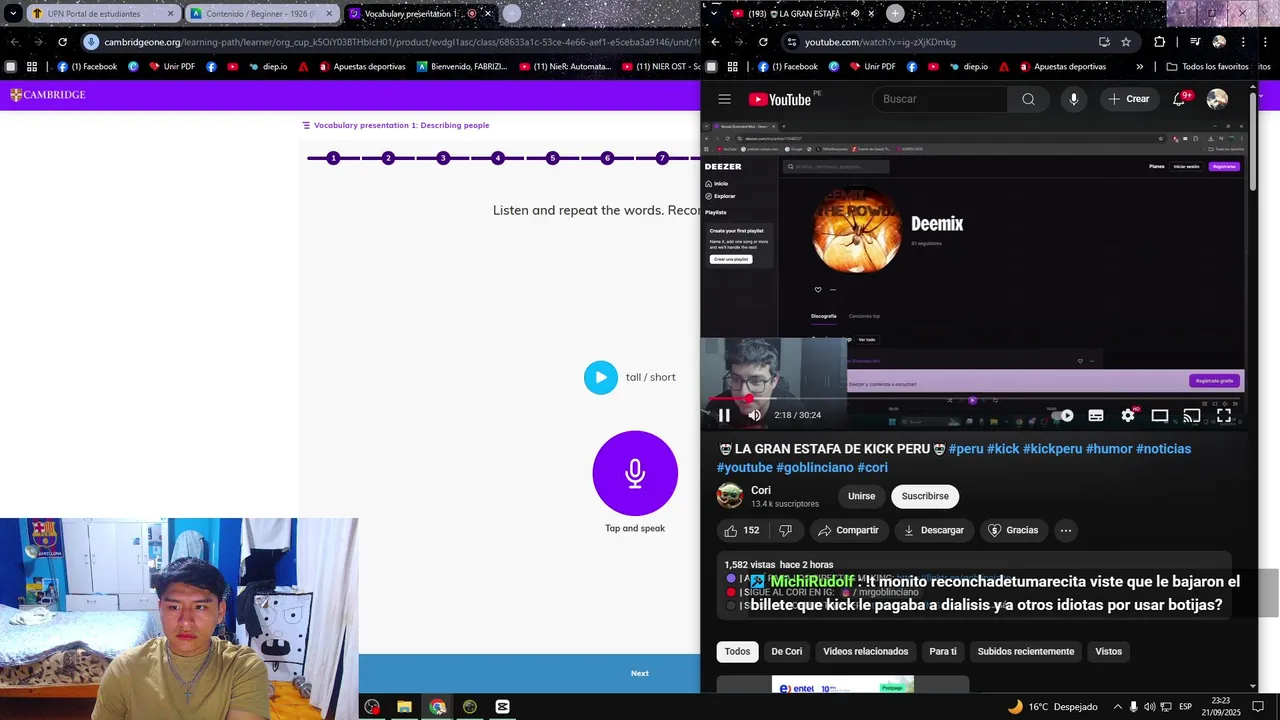Open more actions ellipsis under video
The height and width of the screenshot is (720, 1280).
click(x=1066, y=530)
